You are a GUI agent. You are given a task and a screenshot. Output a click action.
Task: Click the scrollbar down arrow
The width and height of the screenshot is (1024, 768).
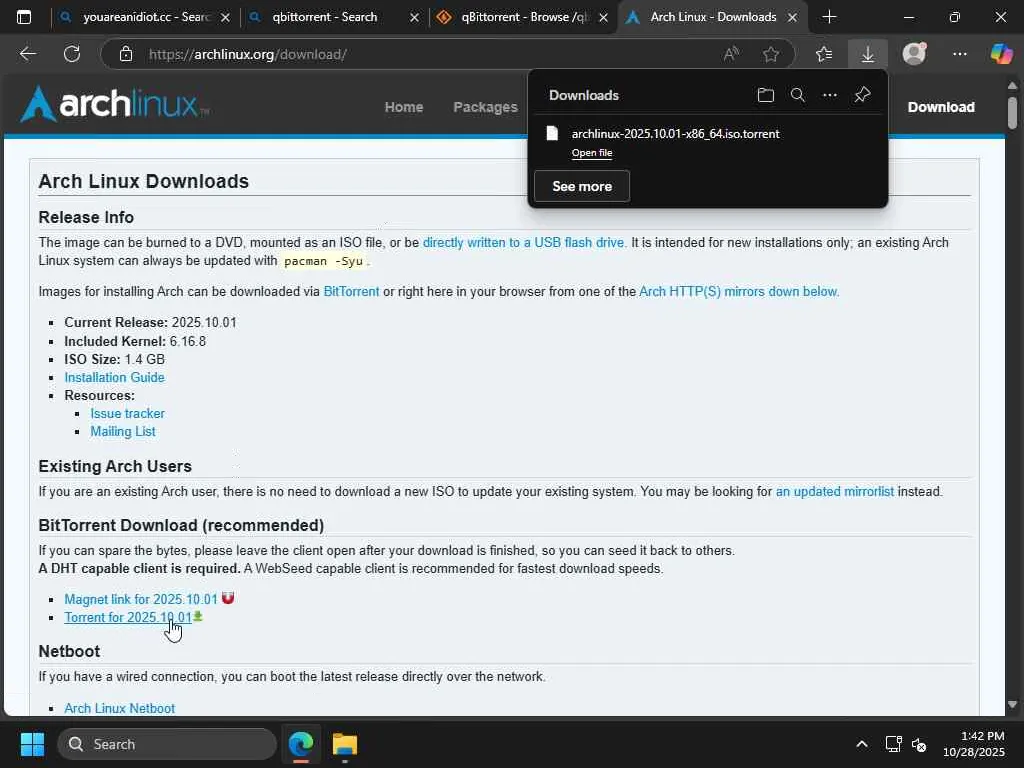(1012, 705)
